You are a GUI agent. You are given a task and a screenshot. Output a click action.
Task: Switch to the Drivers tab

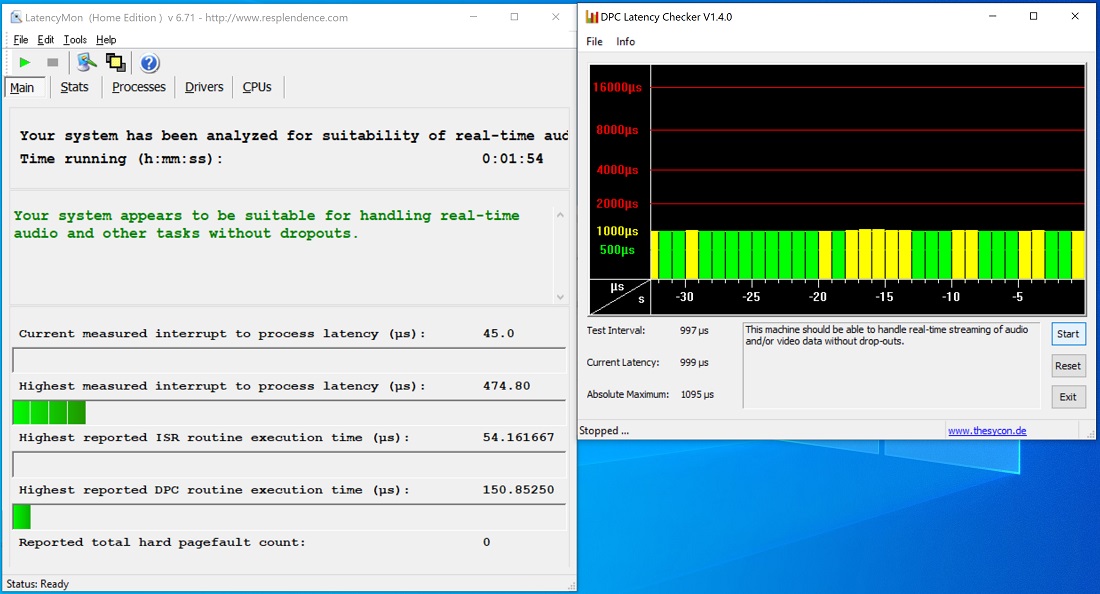[204, 87]
